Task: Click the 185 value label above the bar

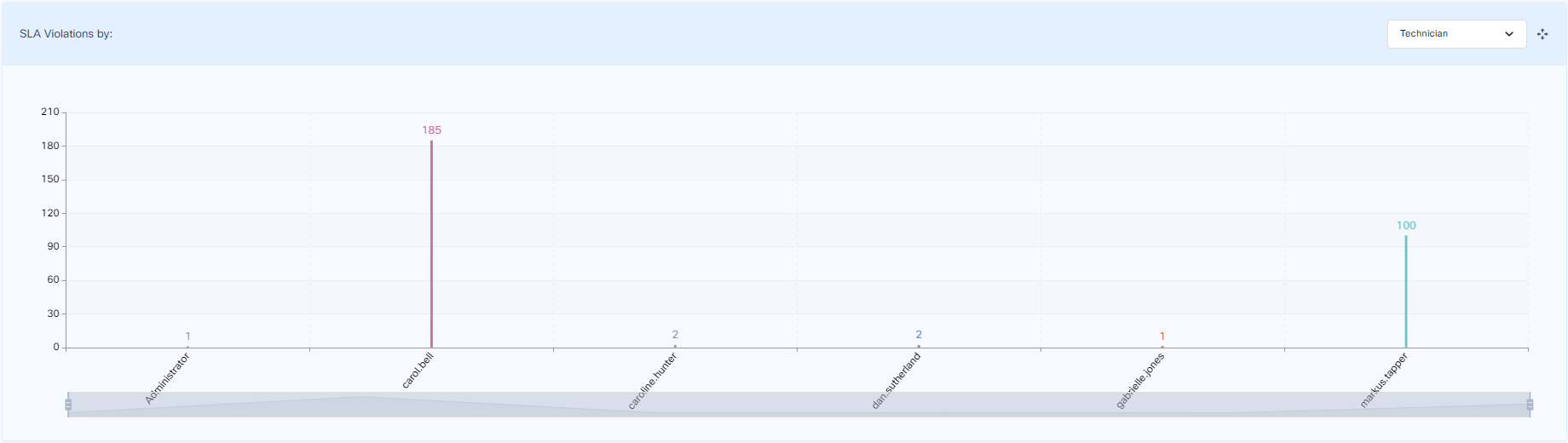Action: click(x=431, y=130)
